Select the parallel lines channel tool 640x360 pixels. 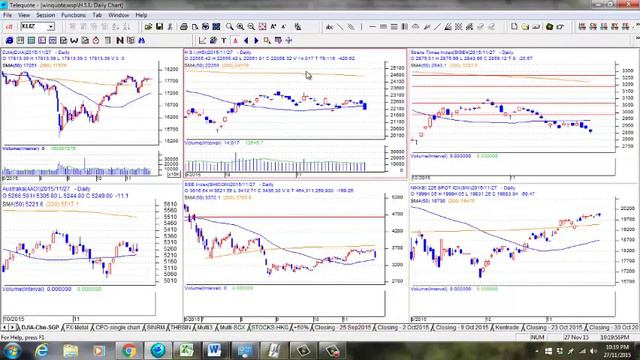[351, 27]
